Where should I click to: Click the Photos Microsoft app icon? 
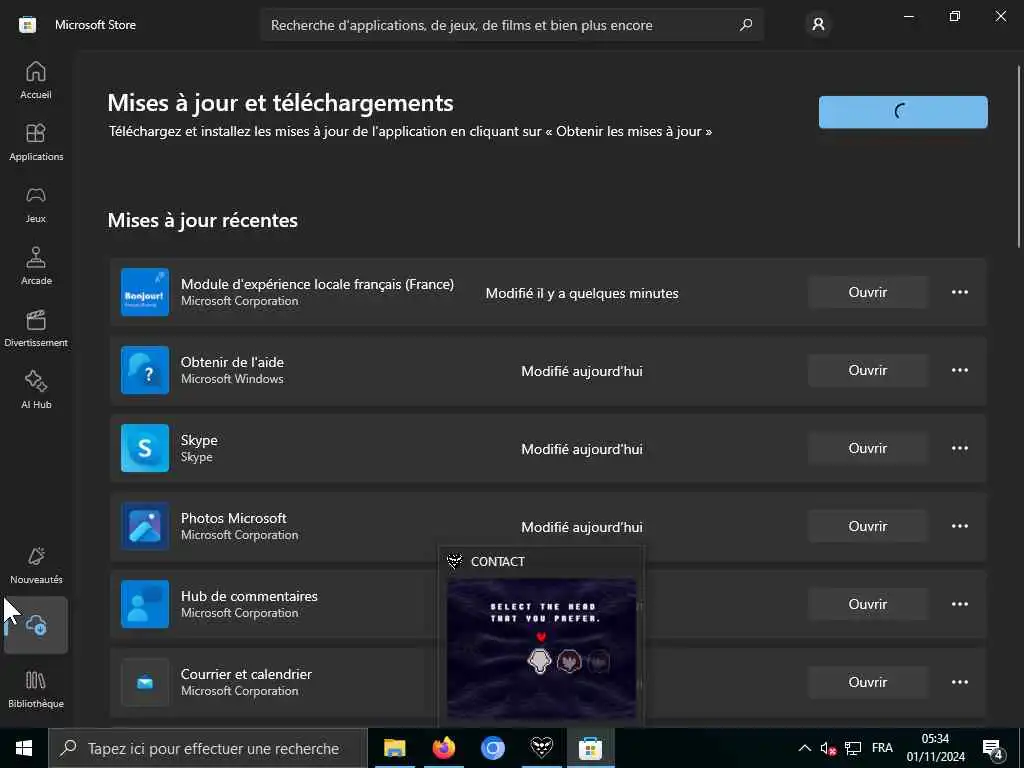click(x=145, y=526)
